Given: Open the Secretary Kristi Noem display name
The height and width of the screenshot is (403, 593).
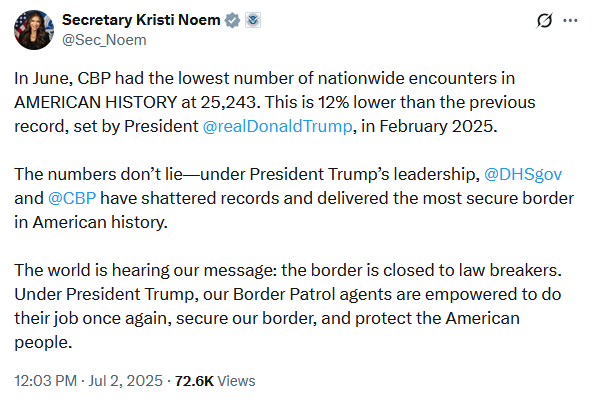Looking at the screenshot, I should coord(141,20).
